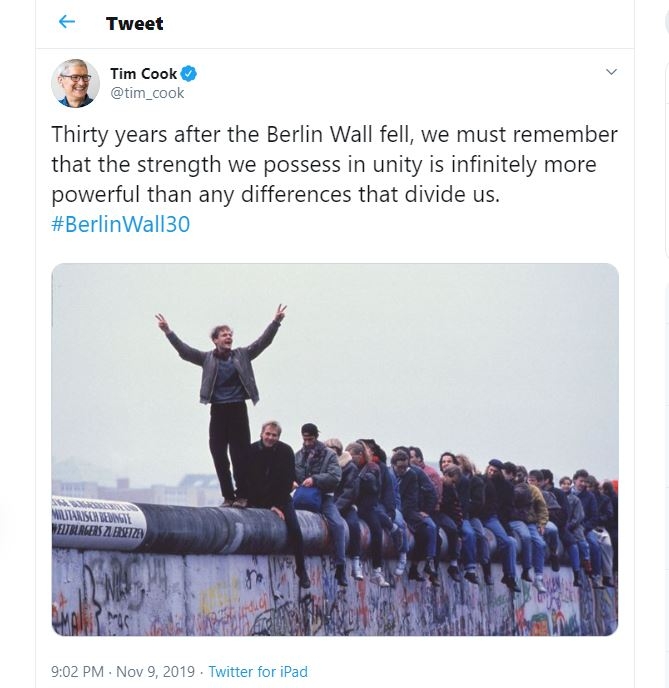Open the @tim_cook handle link
The height and width of the screenshot is (688, 669).
[147, 93]
